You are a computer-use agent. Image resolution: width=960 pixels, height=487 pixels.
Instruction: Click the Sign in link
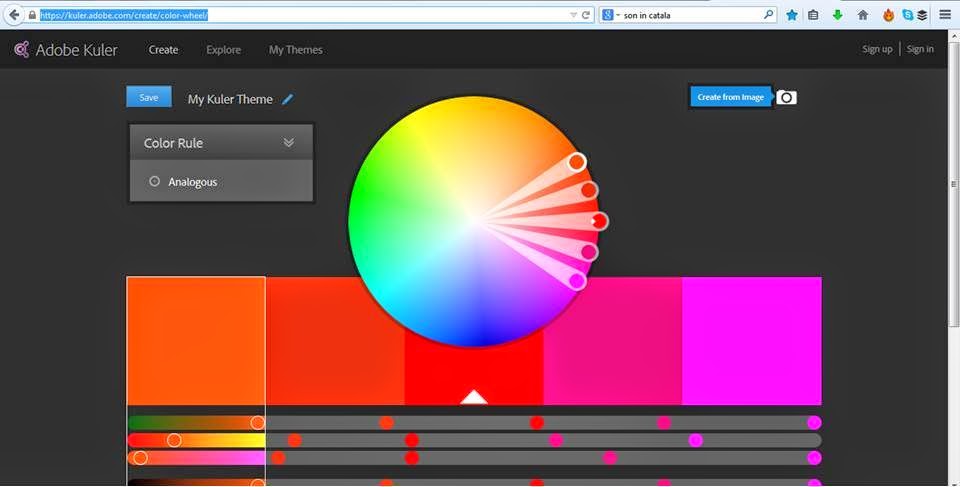tap(920, 49)
